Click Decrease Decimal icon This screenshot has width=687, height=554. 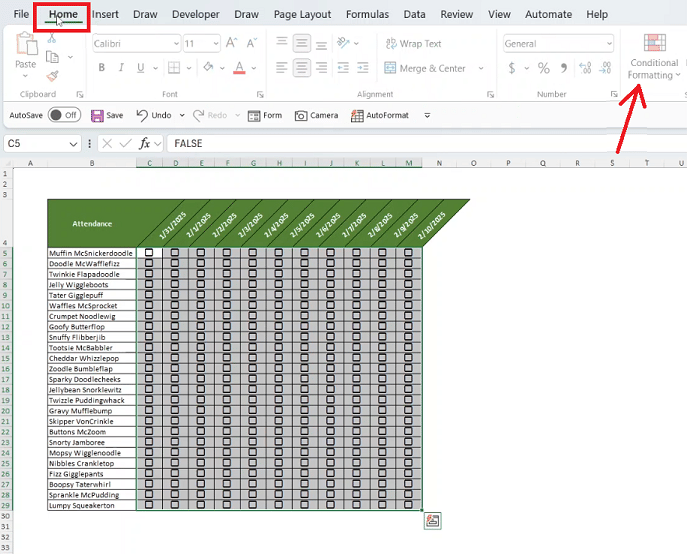(x=605, y=68)
